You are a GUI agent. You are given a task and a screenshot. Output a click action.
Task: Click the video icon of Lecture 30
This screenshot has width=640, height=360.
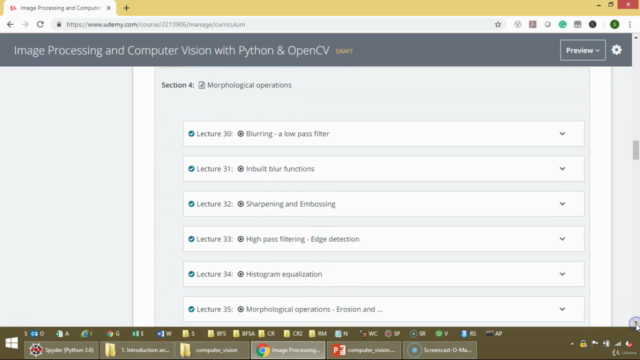240,133
